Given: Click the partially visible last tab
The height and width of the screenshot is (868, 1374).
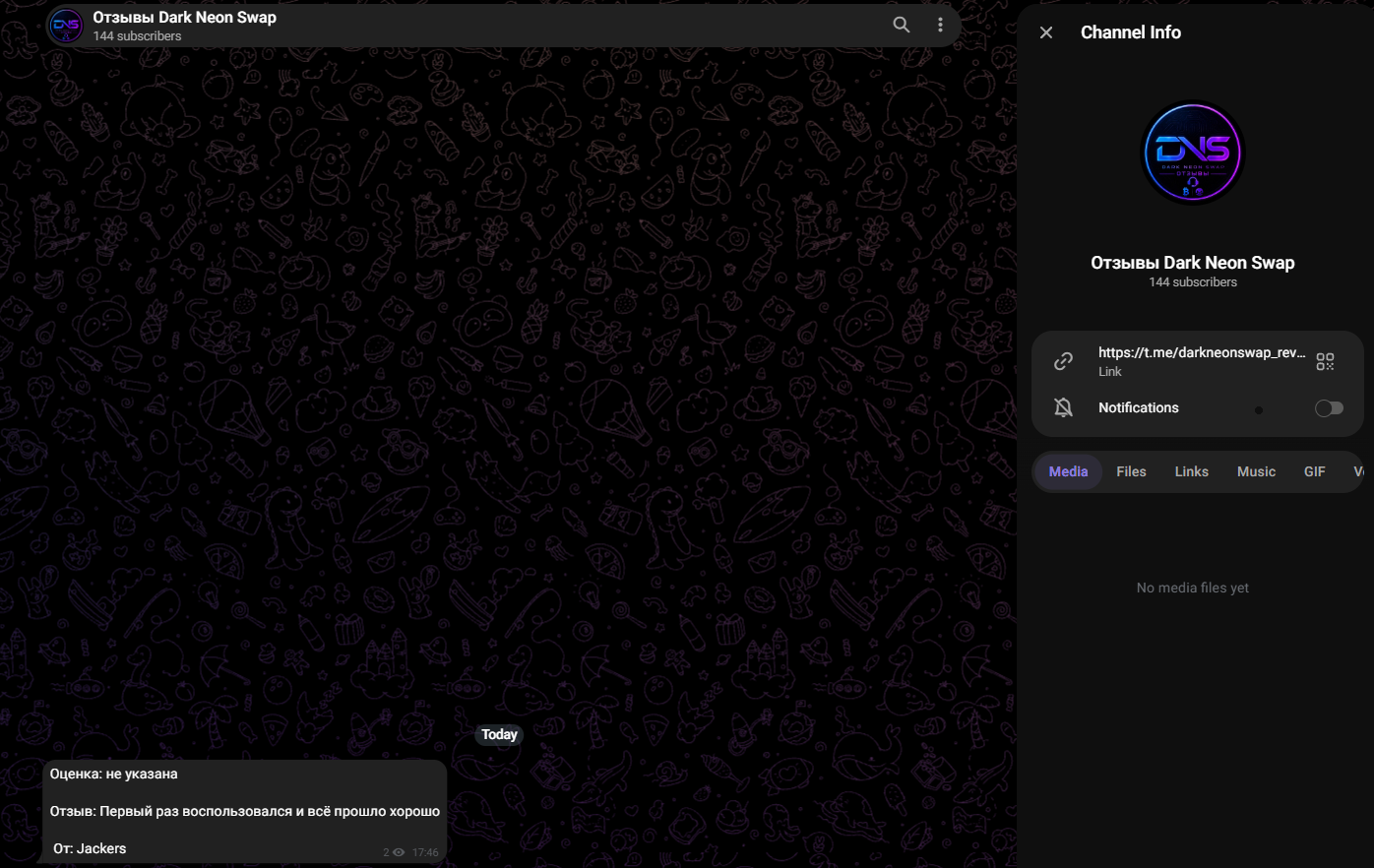Looking at the screenshot, I should [1358, 471].
